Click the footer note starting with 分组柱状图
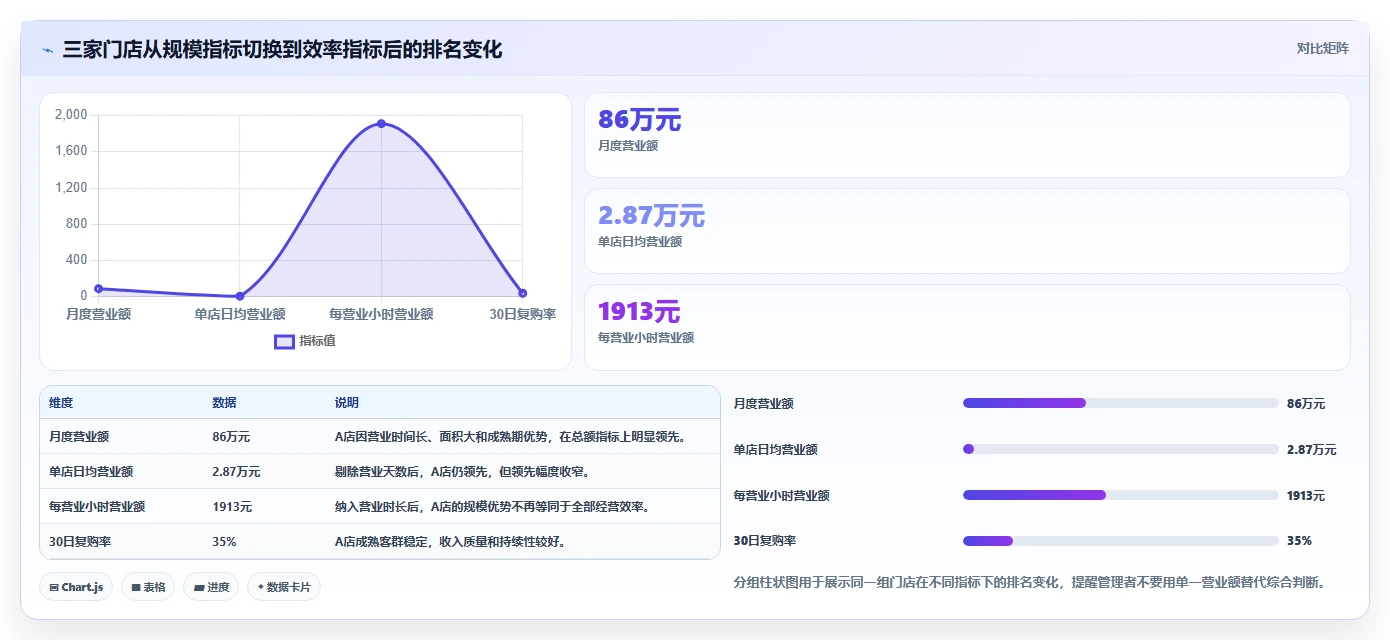 point(1029,582)
